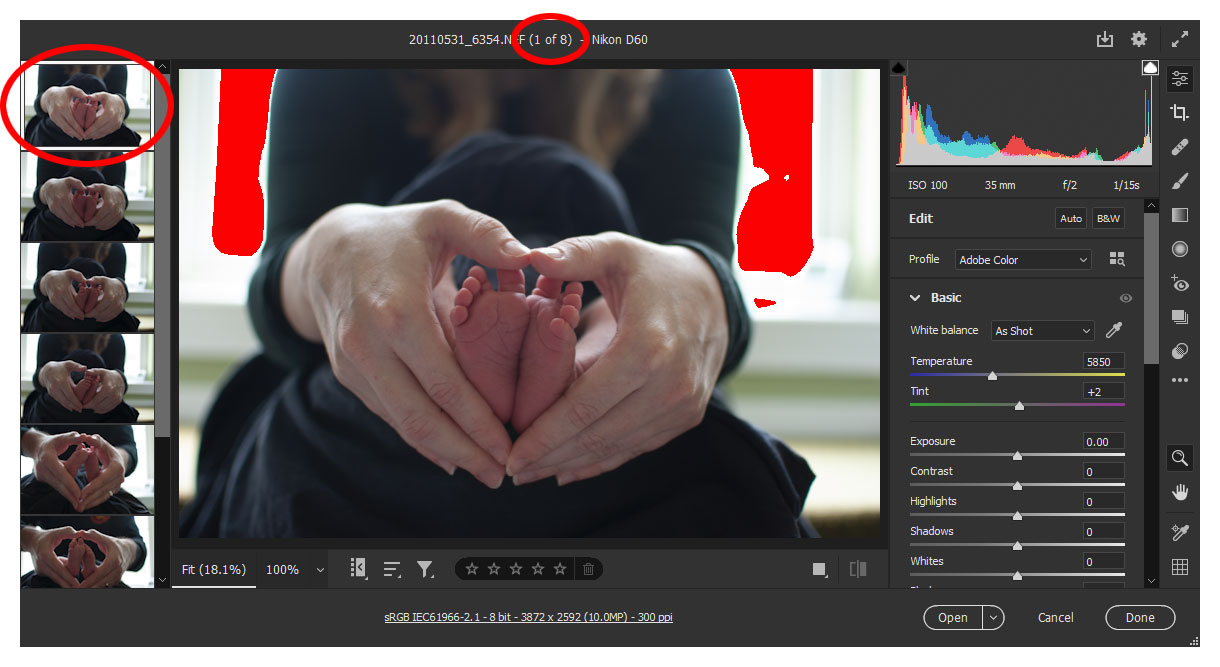
Task: Toggle Basic panel eye visibility
Action: click(1126, 298)
